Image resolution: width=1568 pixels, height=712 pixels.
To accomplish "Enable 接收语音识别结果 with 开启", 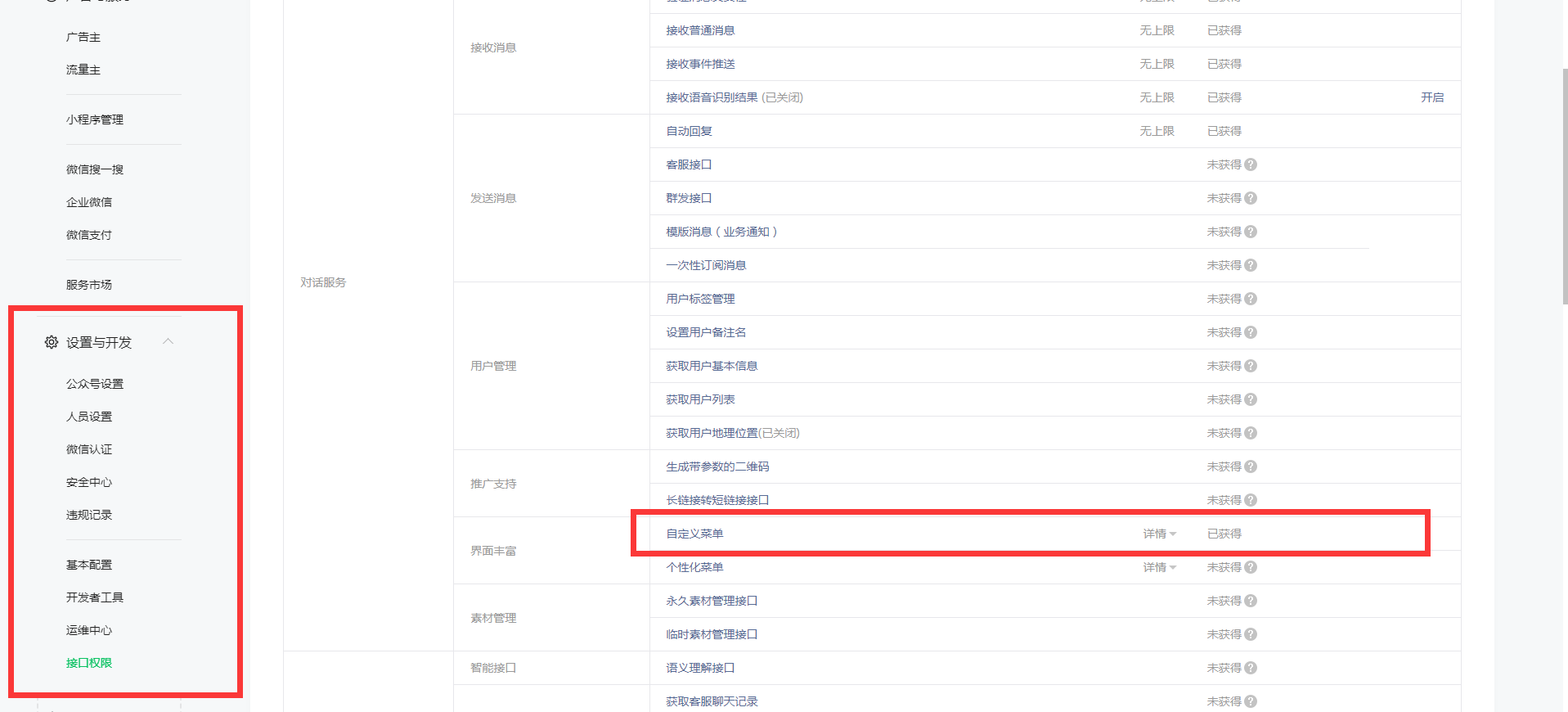I will 1432,97.
